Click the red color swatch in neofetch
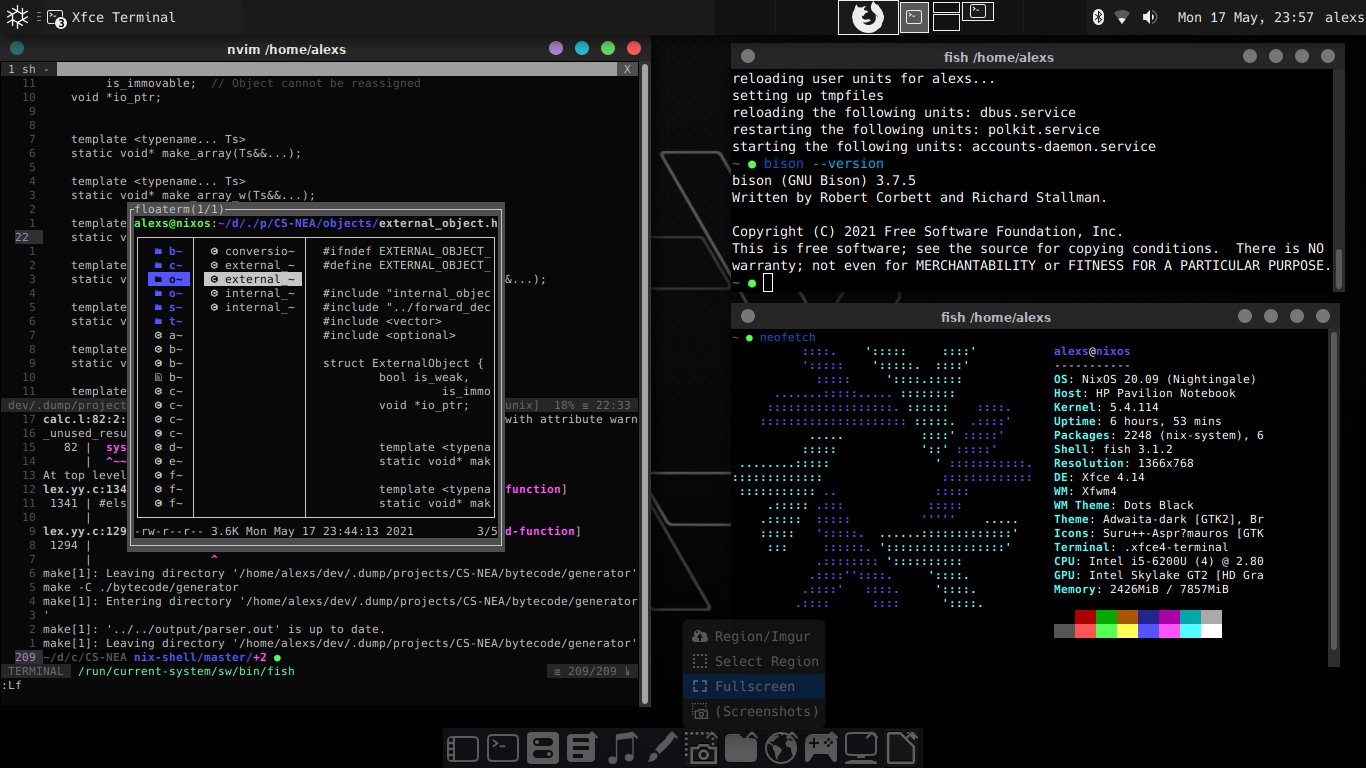Viewport: 1366px width, 768px height. pyautogui.click(x=1085, y=617)
